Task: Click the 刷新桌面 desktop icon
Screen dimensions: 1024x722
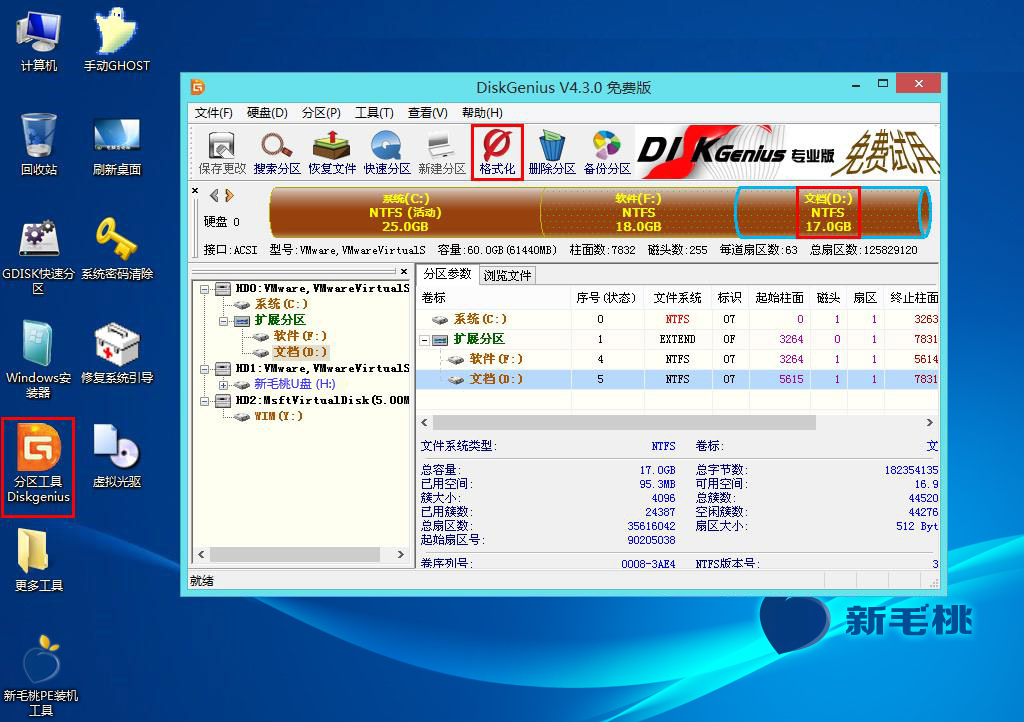Action: tap(116, 146)
